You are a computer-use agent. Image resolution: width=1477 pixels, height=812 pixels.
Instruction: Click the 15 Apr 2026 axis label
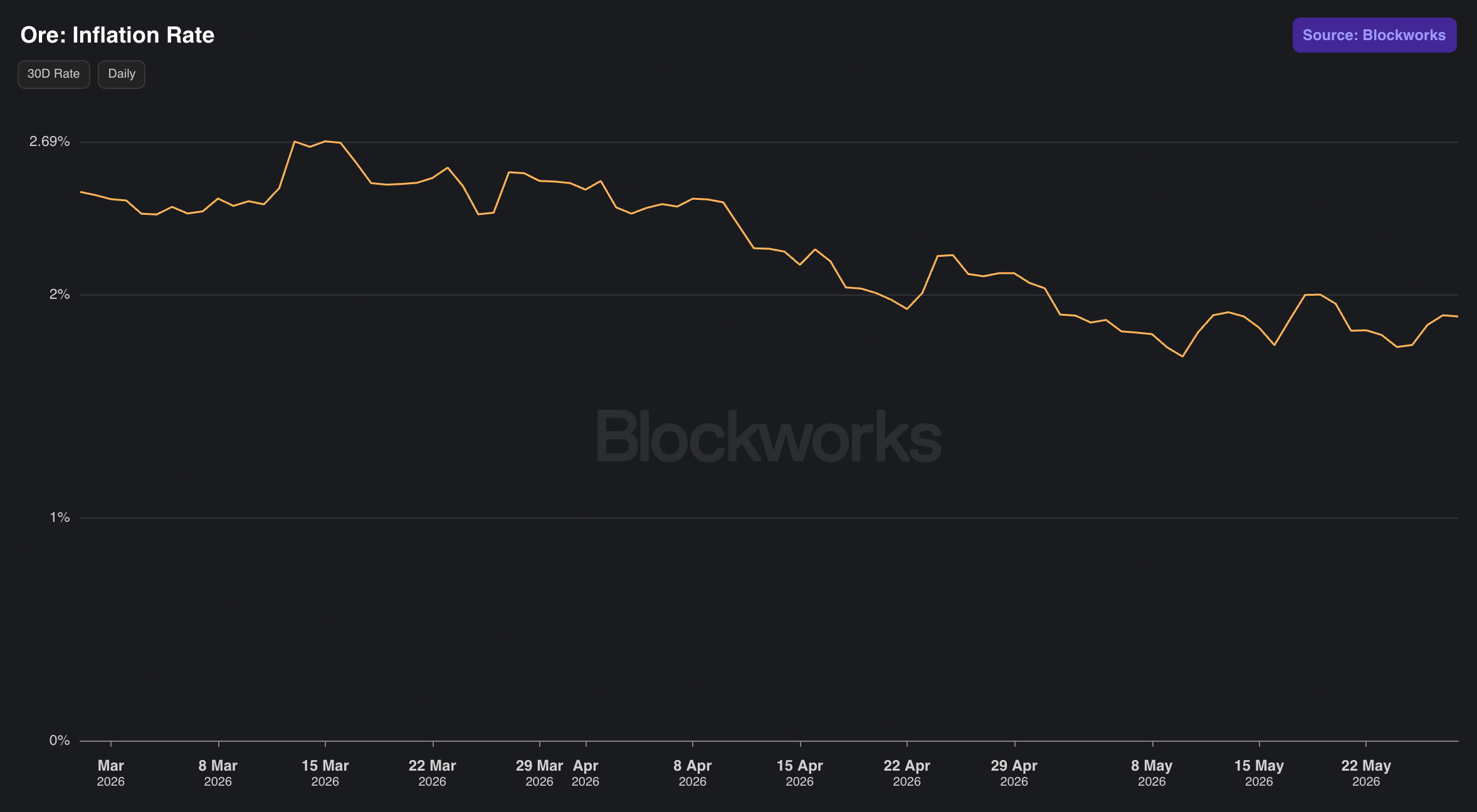(x=800, y=773)
